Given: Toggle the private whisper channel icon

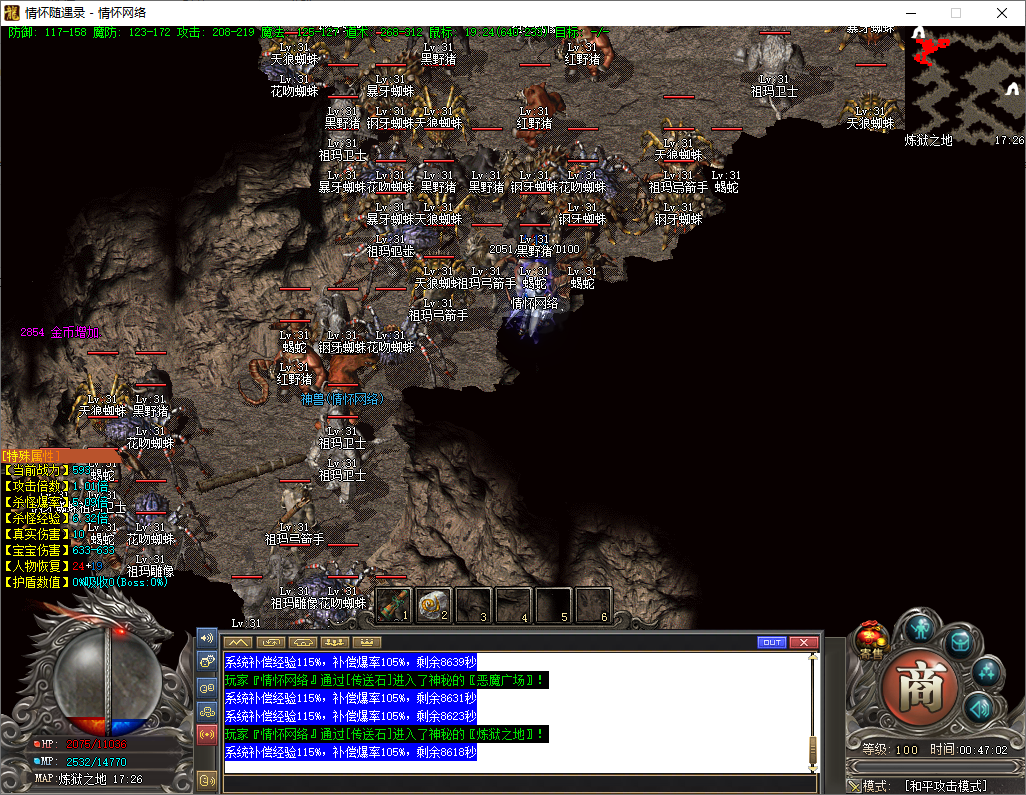Looking at the screenshot, I should [x=207, y=662].
